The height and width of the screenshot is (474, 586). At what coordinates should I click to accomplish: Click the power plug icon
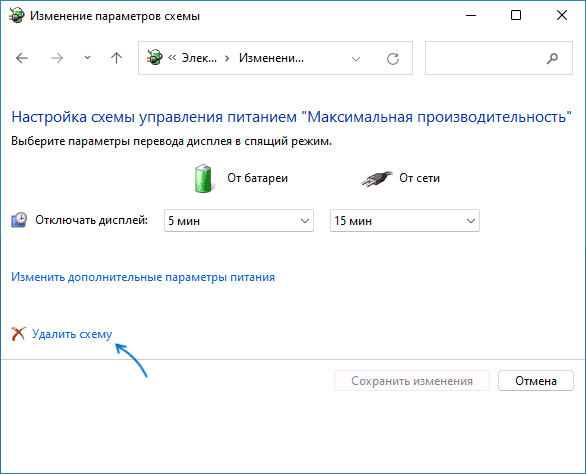(377, 178)
